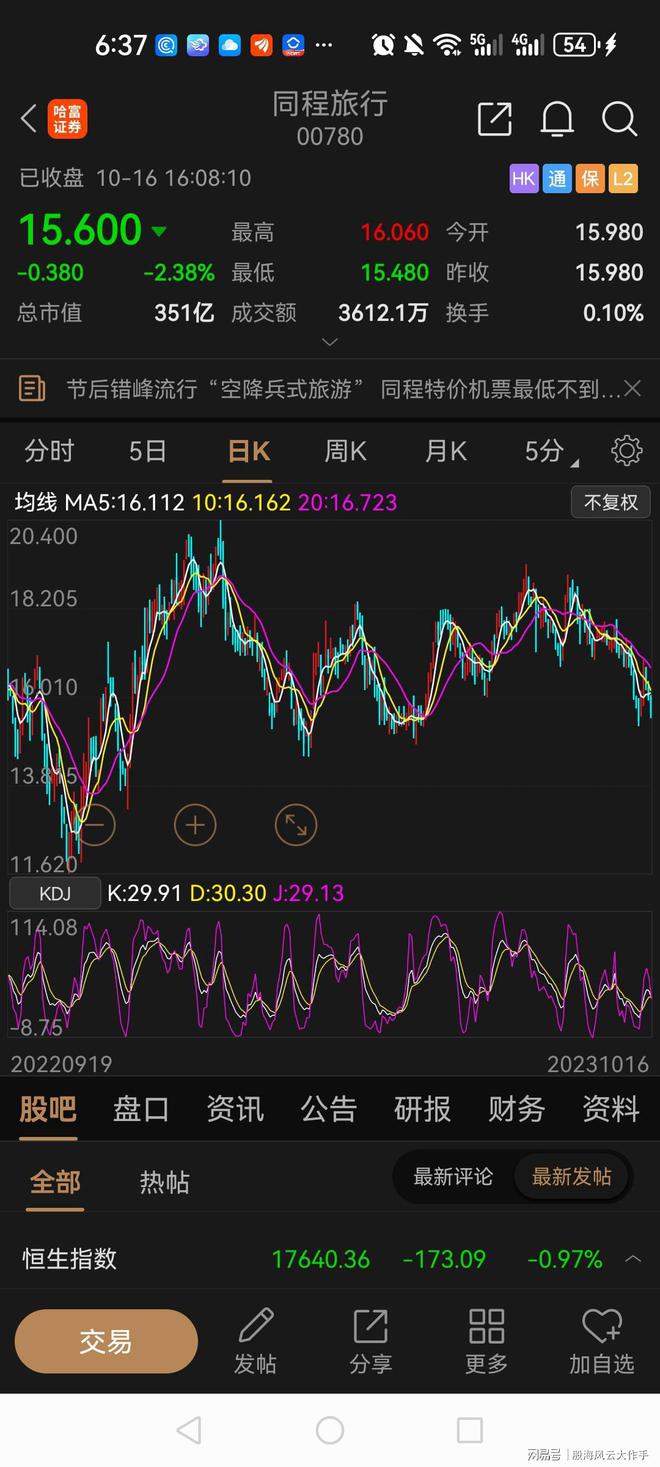Tap the 交易 trade button

coord(106,1341)
